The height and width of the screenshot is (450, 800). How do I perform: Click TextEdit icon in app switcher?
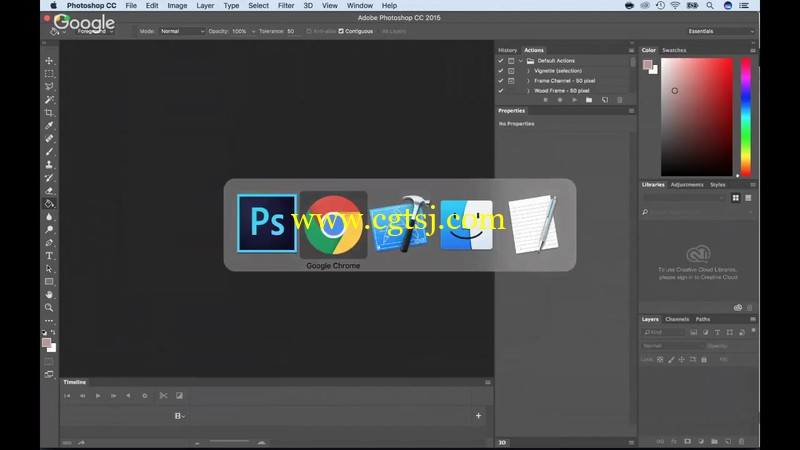pos(533,224)
